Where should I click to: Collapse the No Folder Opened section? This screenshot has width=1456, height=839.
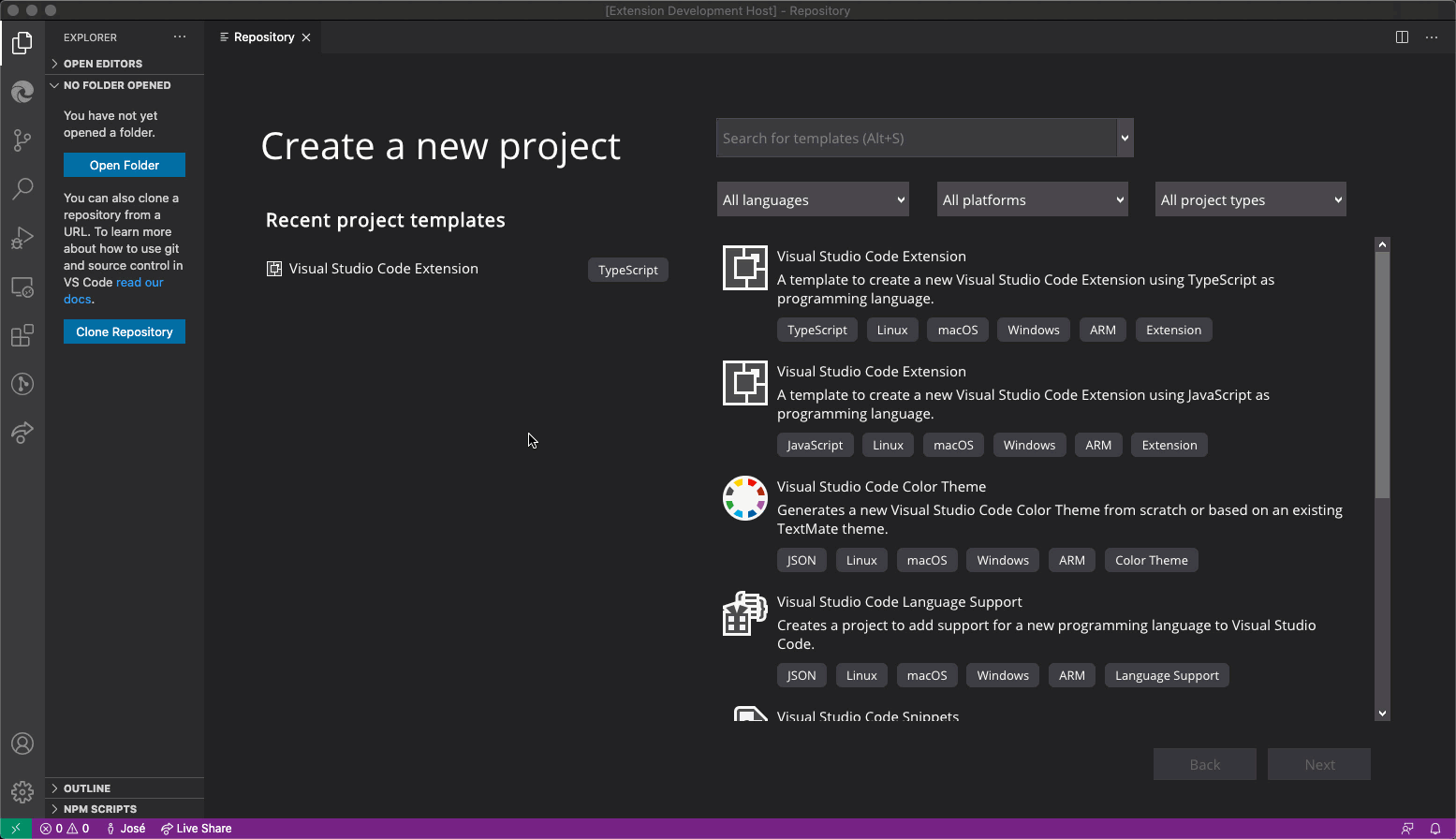125,85
